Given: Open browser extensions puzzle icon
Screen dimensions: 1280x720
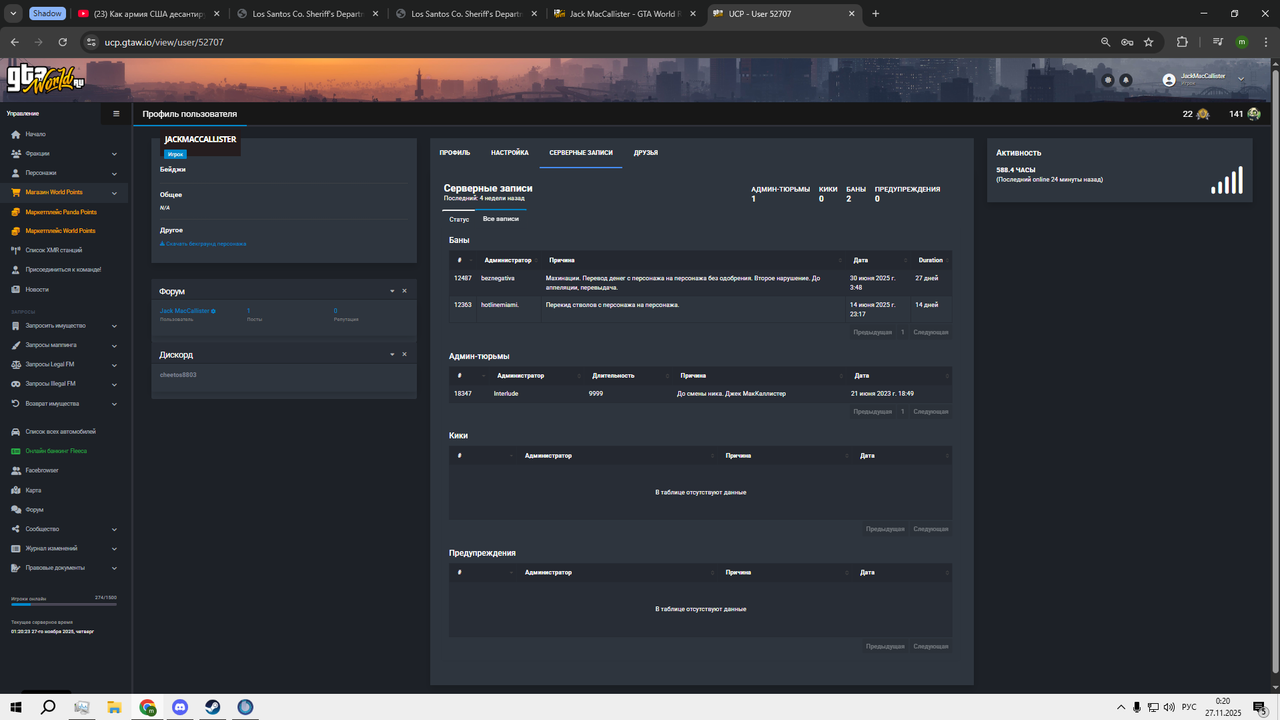Looking at the screenshot, I should pyautogui.click(x=1182, y=42).
